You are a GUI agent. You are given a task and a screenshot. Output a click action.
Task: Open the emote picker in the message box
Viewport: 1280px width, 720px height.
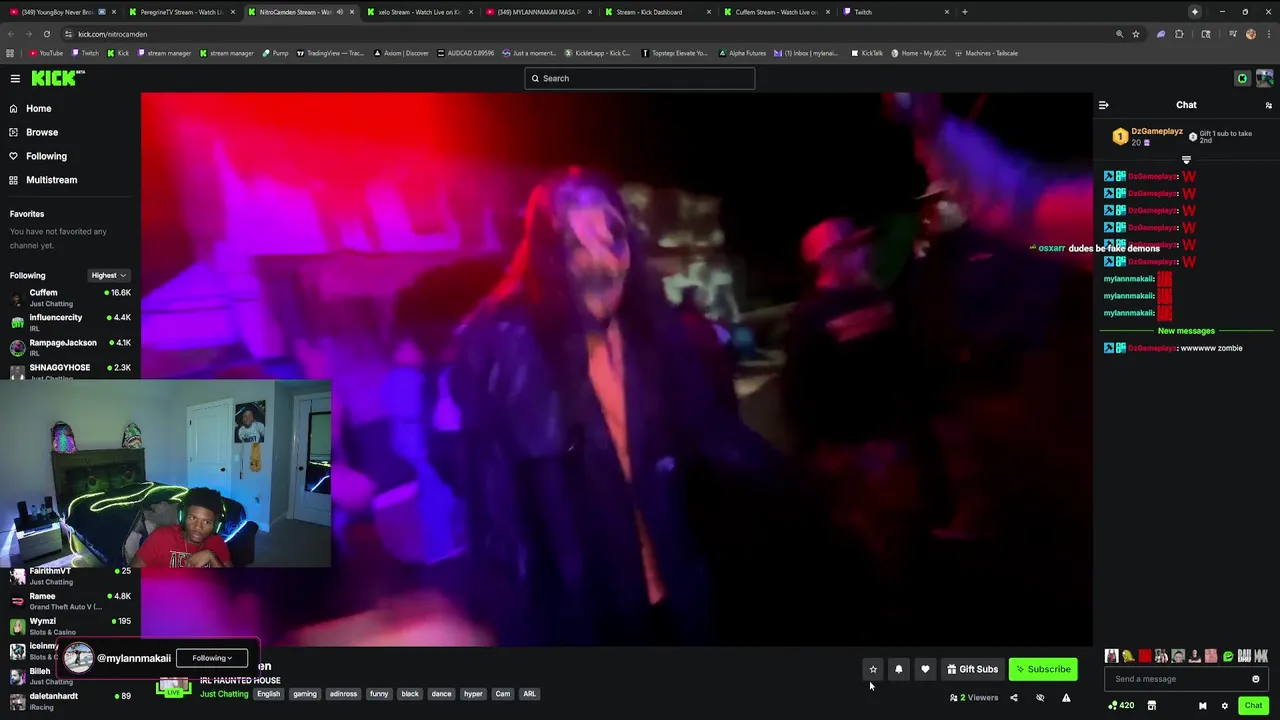tap(1256, 679)
